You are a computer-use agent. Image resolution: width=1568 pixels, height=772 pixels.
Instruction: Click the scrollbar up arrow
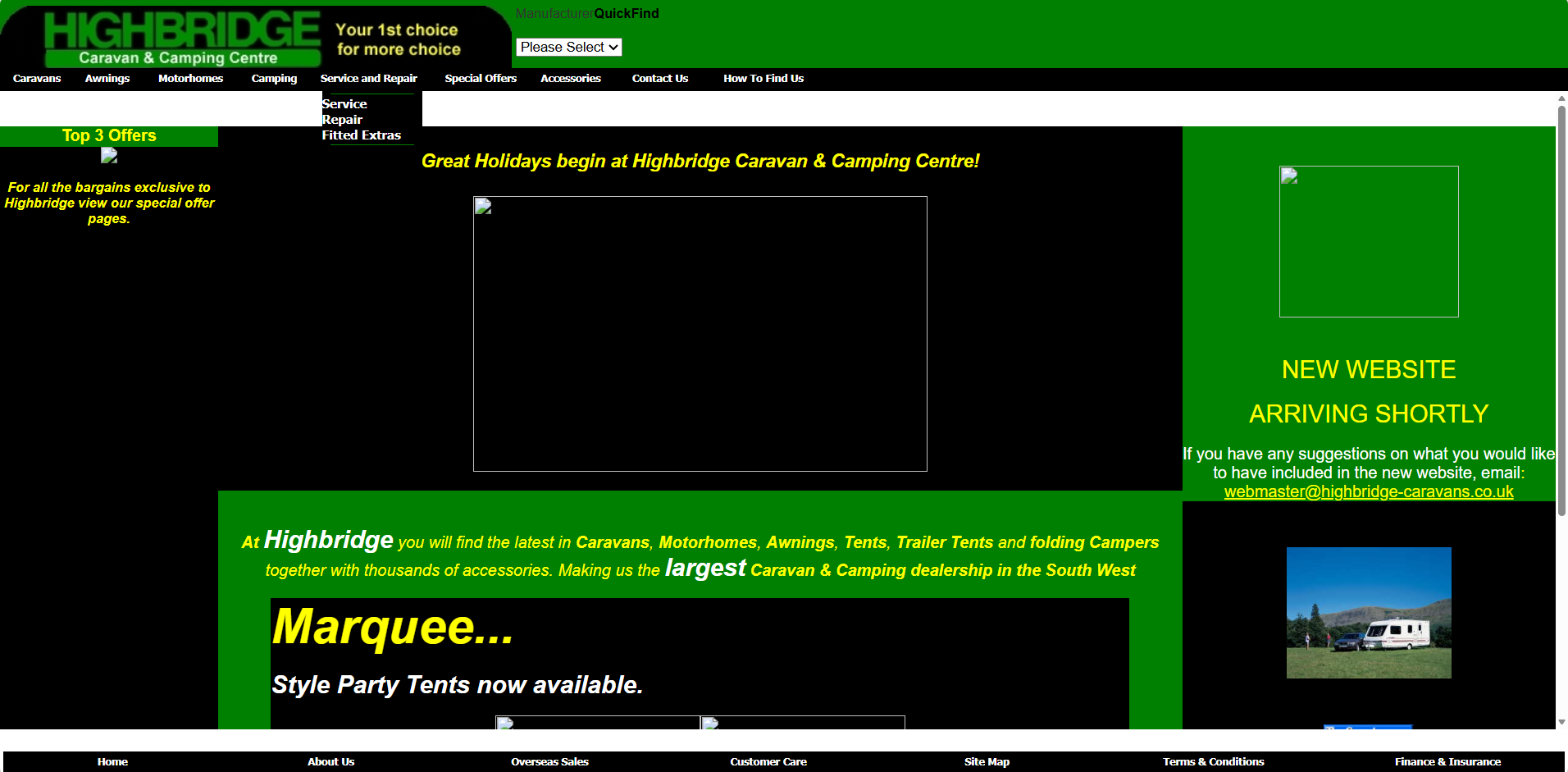pyautogui.click(x=1561, y=98)
